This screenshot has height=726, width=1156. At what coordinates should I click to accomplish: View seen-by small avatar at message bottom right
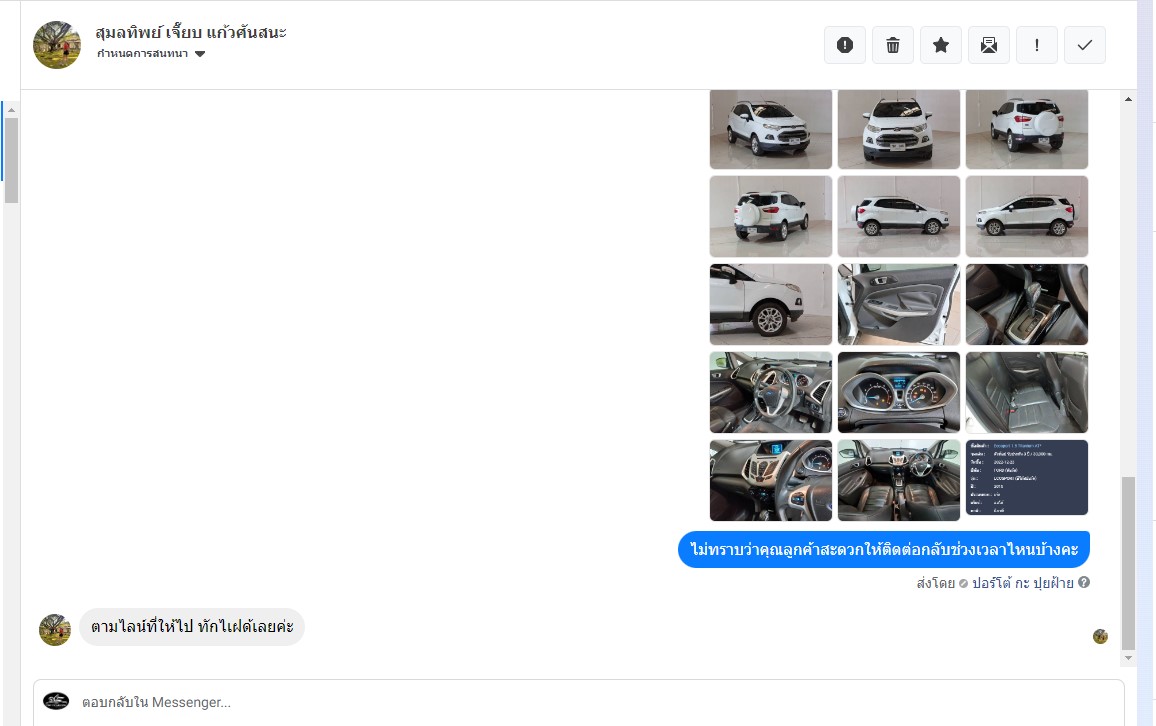point(1100,636)
